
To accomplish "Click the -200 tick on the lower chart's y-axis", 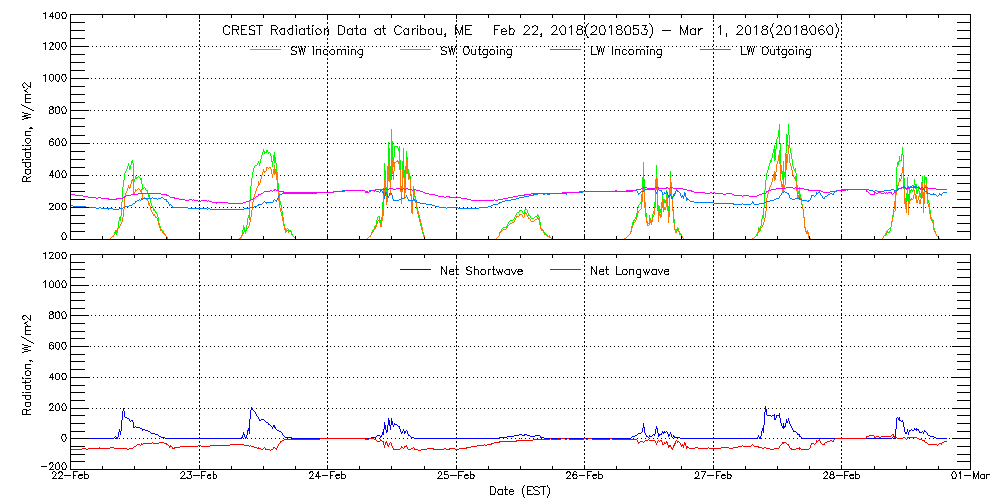I will click(x=52, y=466).
